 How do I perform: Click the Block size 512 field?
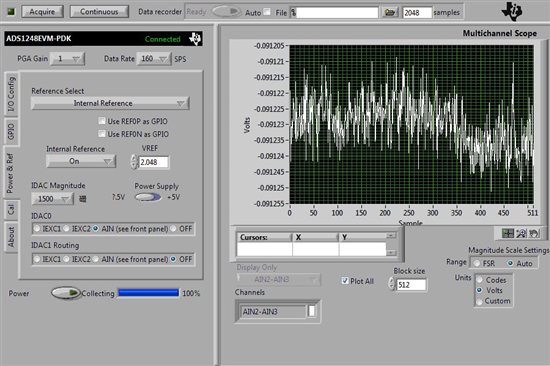(x=411, y=285)
